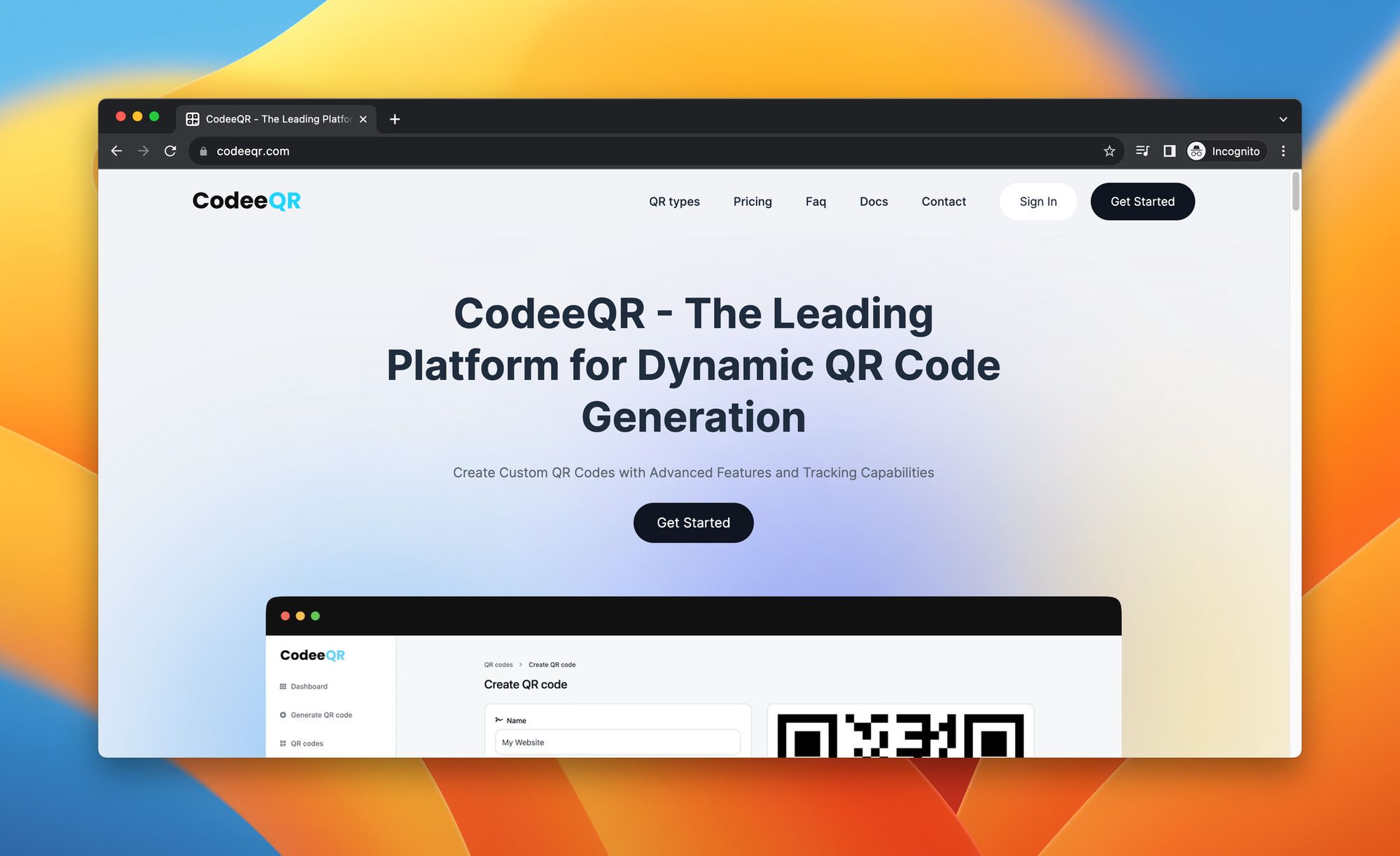Toggle the split screen view icon
Viewport: 1400px width, 856px height.
(x=1169, y=151)
